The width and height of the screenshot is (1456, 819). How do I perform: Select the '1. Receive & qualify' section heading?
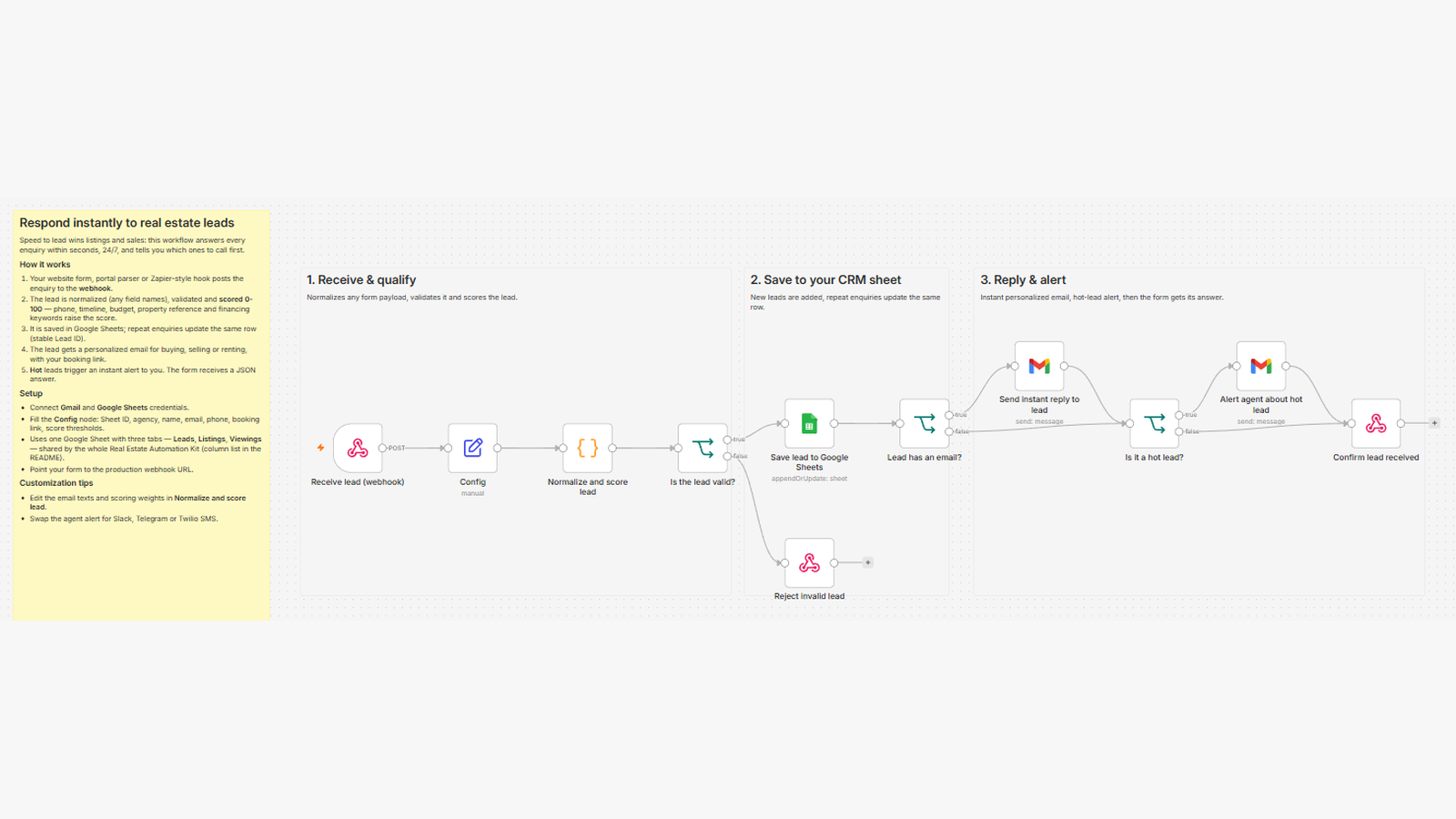click(x=361, y=280)
